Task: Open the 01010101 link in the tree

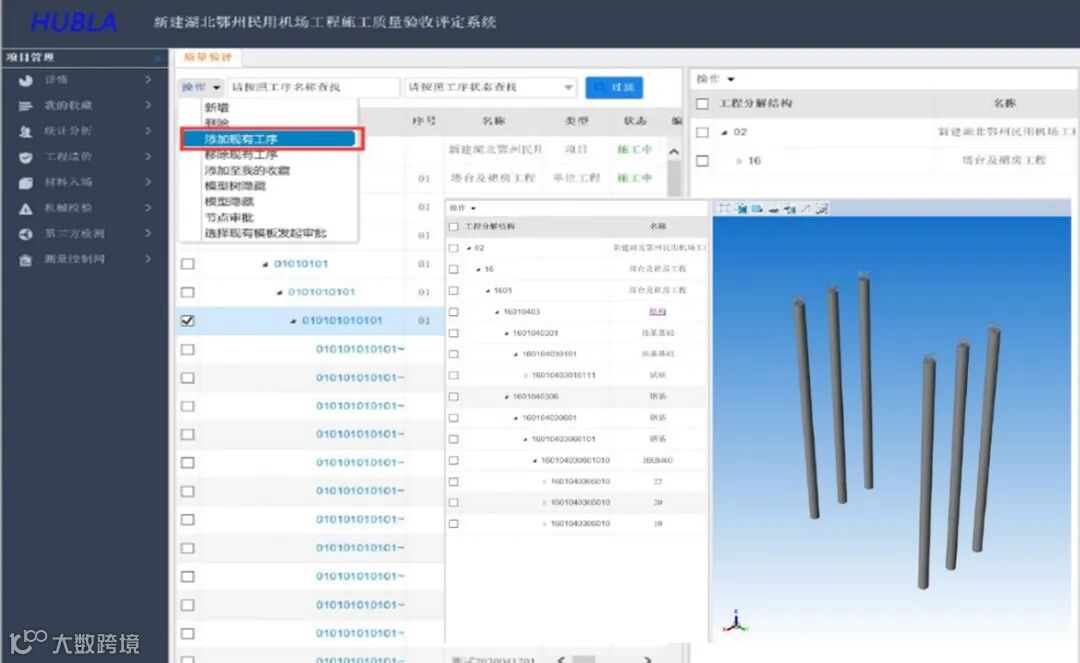Action: click(x=301, y=264)
